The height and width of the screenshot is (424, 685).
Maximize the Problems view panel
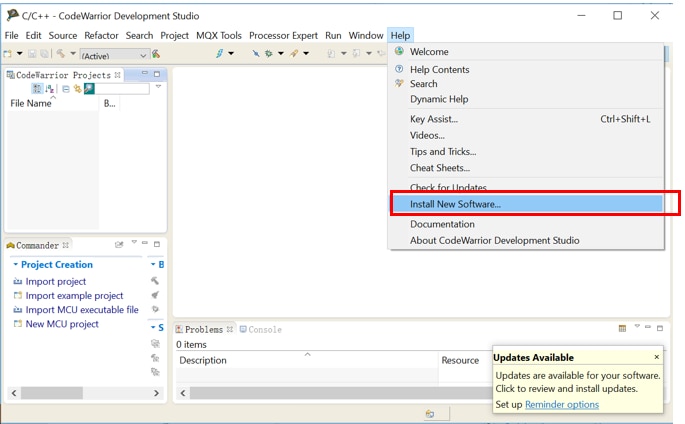tap(660, 328)
